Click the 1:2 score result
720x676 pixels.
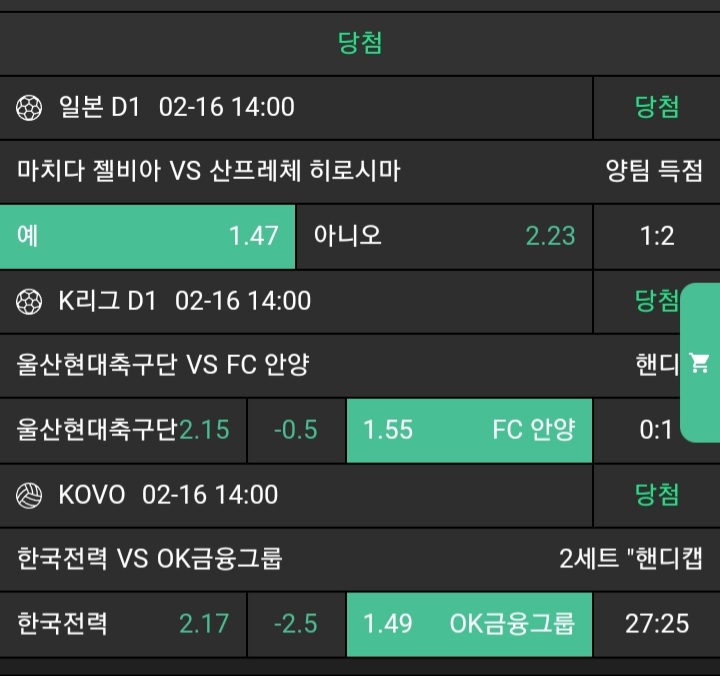click(657, 236)
